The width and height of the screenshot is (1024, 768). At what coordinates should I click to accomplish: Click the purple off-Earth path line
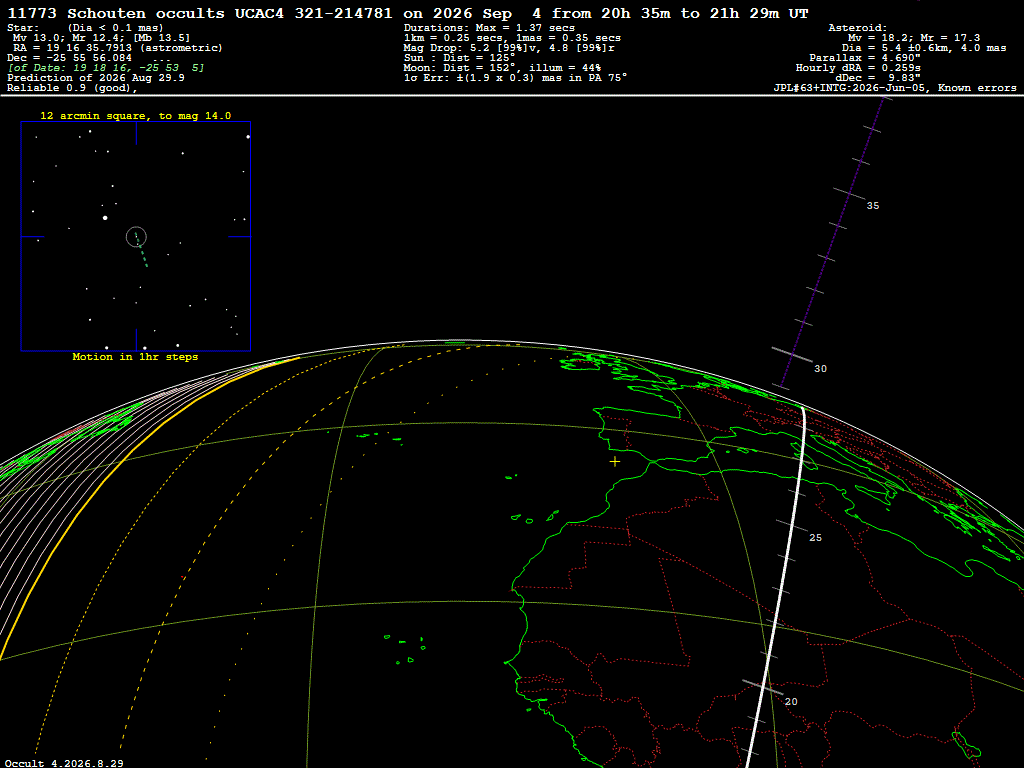click(833, 242)
